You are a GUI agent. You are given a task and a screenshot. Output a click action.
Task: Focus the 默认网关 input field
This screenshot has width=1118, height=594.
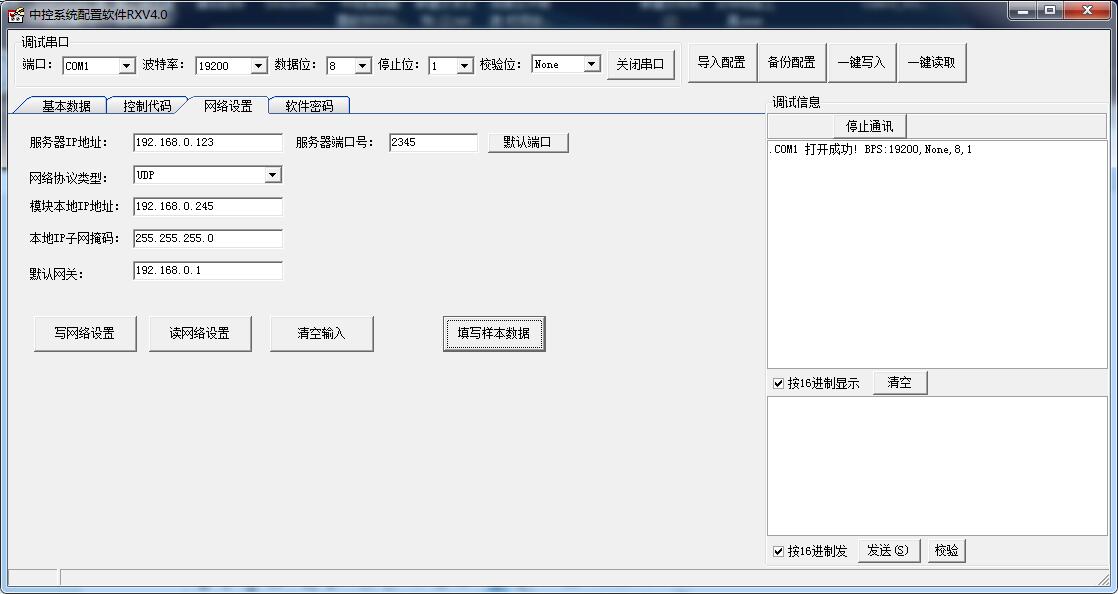point(207,270)
